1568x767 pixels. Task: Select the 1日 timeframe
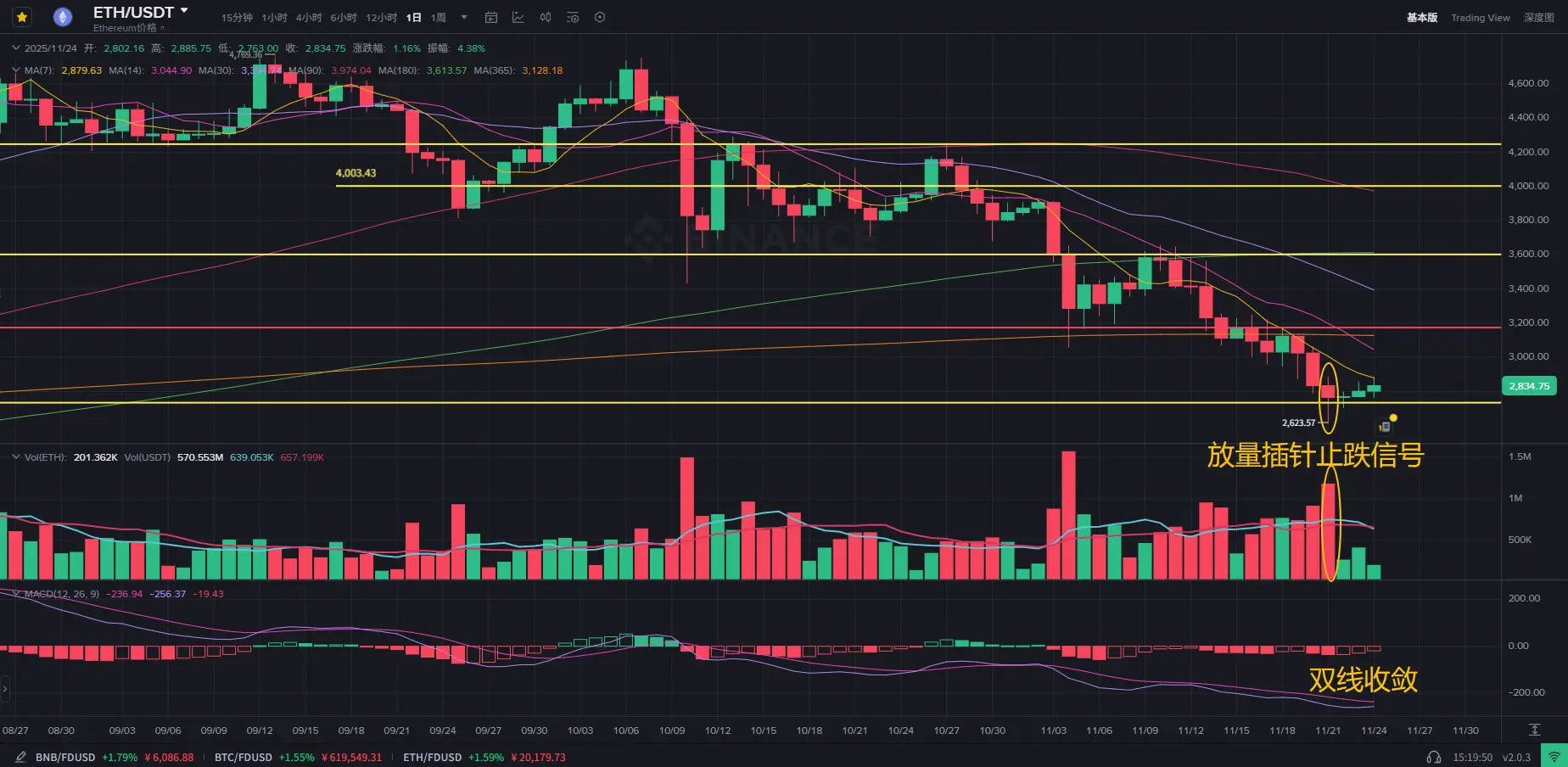[413, 18]
